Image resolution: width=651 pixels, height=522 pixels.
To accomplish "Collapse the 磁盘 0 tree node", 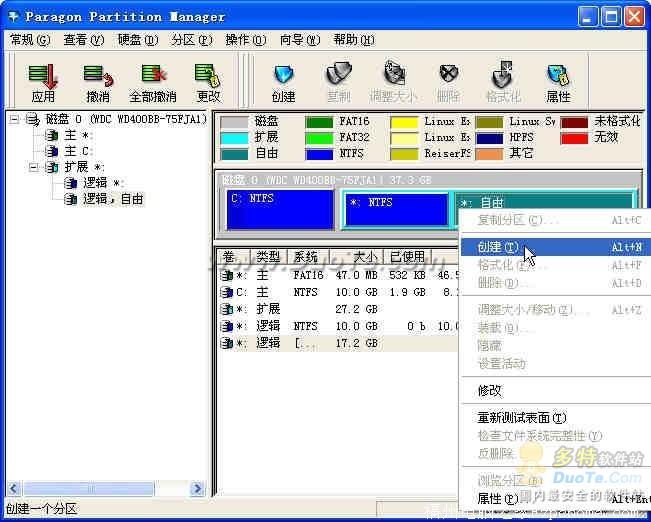I will coord(15,120).
